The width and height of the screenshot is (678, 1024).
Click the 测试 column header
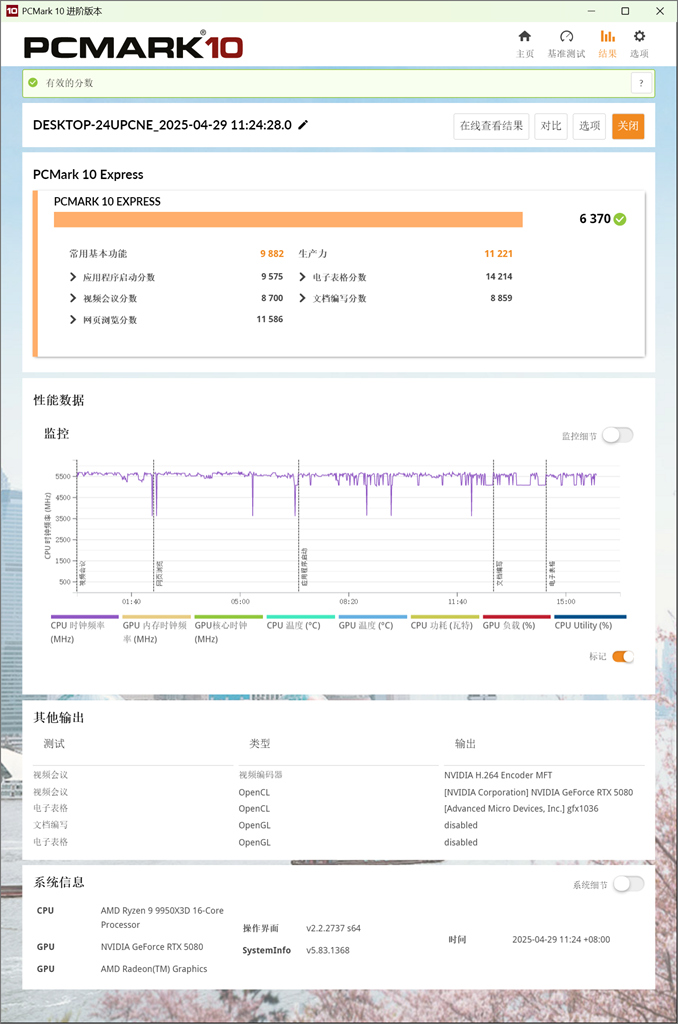54,744
